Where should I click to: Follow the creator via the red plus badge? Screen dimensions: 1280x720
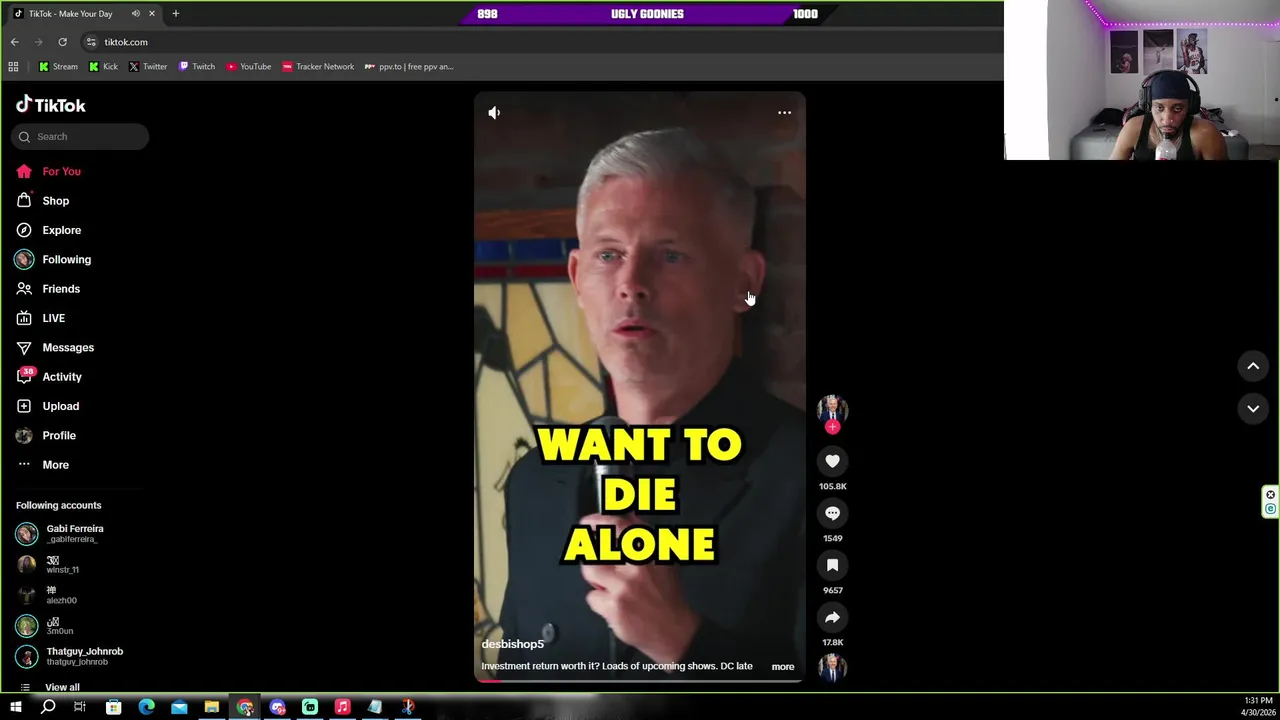coord(832,427)
